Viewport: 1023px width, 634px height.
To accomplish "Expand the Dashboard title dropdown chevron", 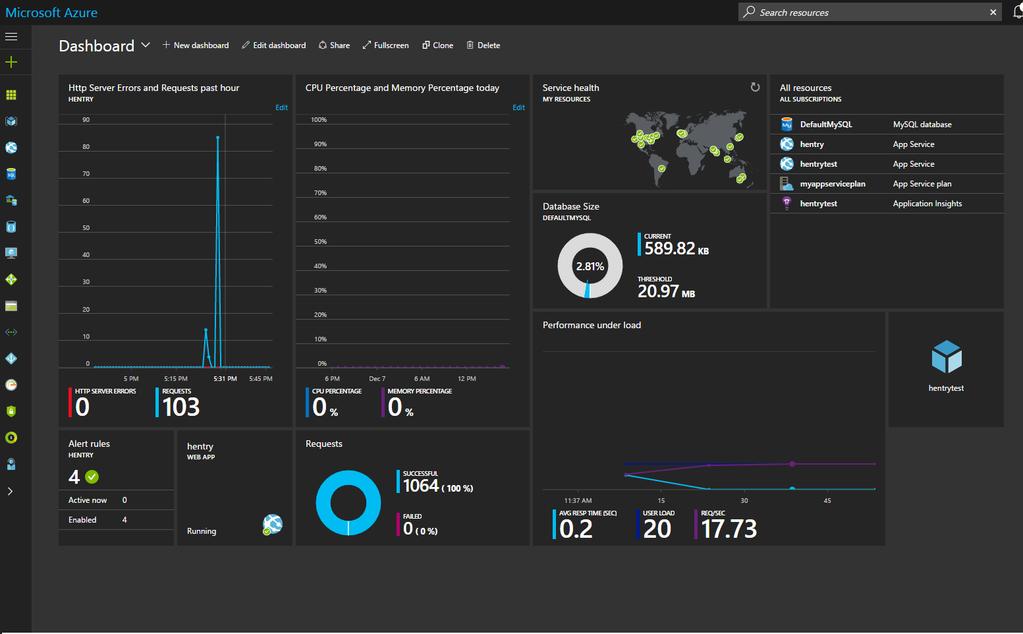I will point(145,45).
